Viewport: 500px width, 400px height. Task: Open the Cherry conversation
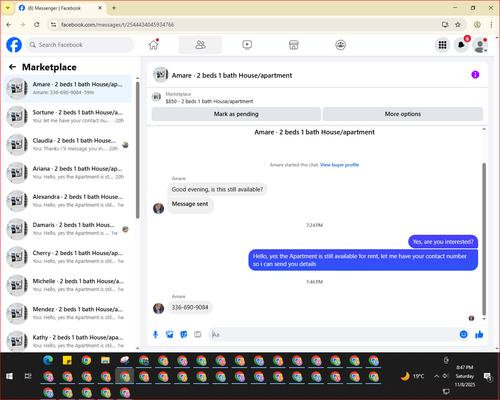click(68, 257)
